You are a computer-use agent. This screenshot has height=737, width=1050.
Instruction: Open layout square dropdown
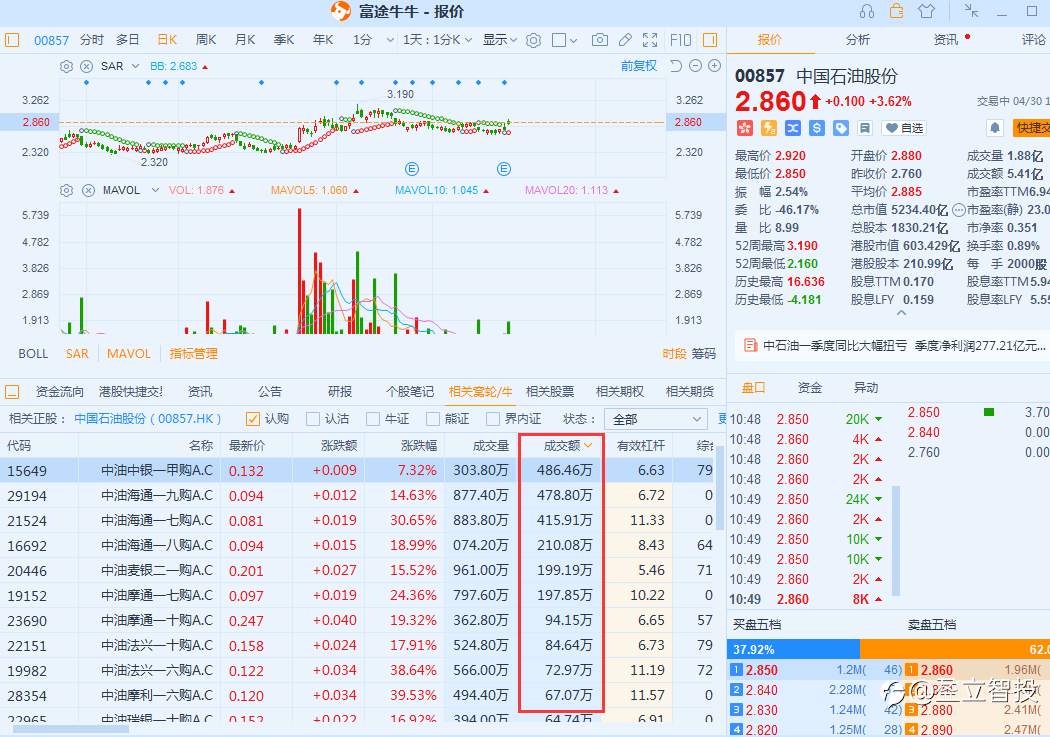coord(565,40)
